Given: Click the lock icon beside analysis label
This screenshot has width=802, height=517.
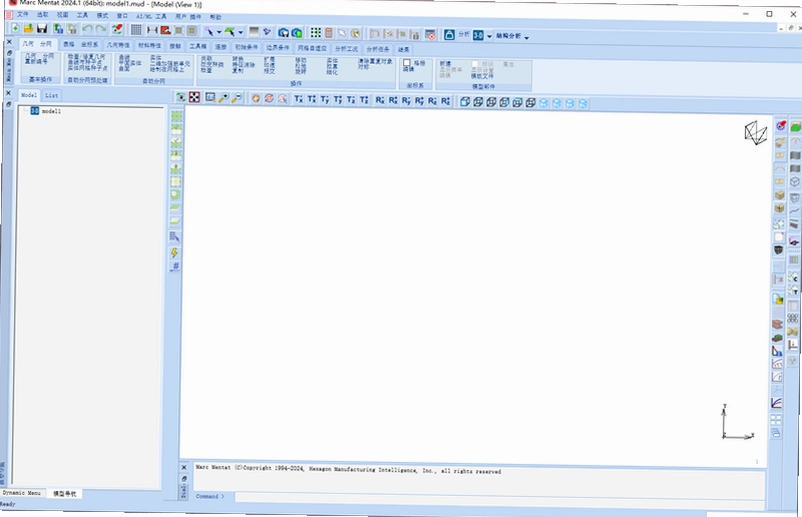Looking at the screenshot, I should click(449, 34).
